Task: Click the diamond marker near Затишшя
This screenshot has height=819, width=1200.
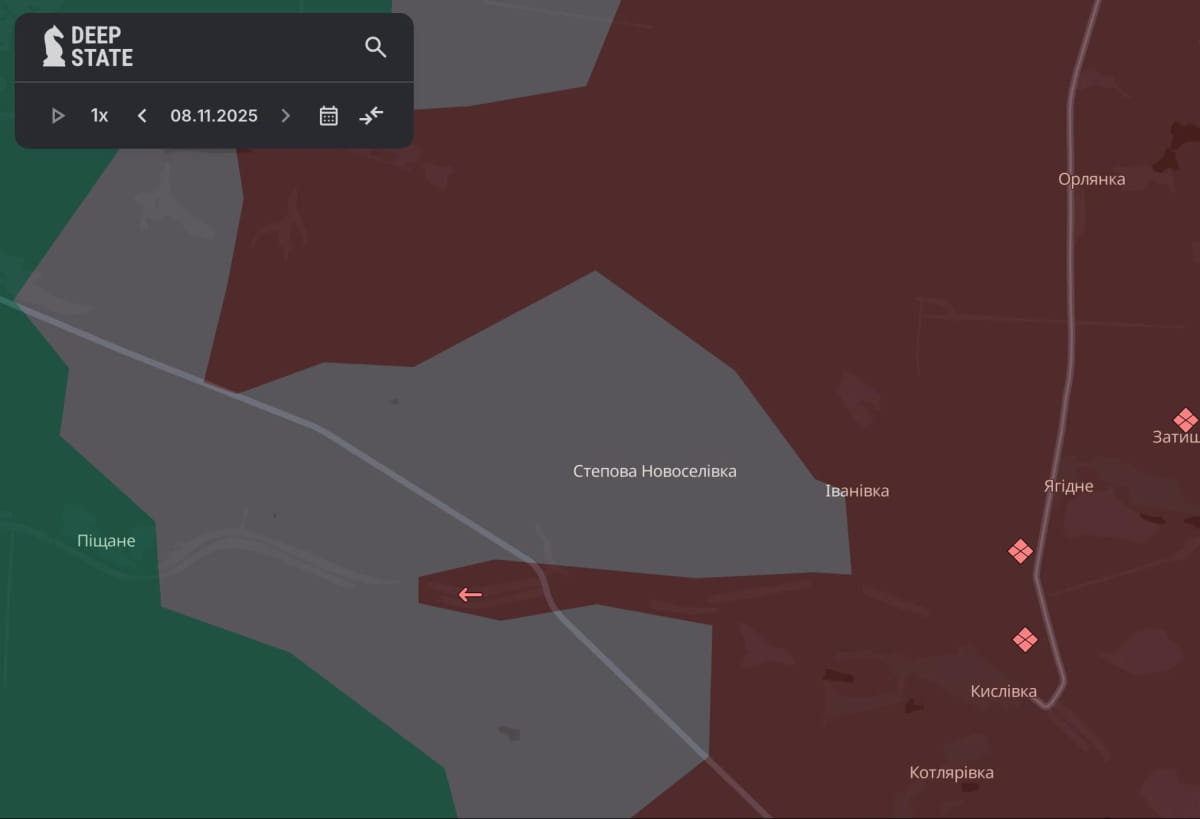Action: (1185, 420)
